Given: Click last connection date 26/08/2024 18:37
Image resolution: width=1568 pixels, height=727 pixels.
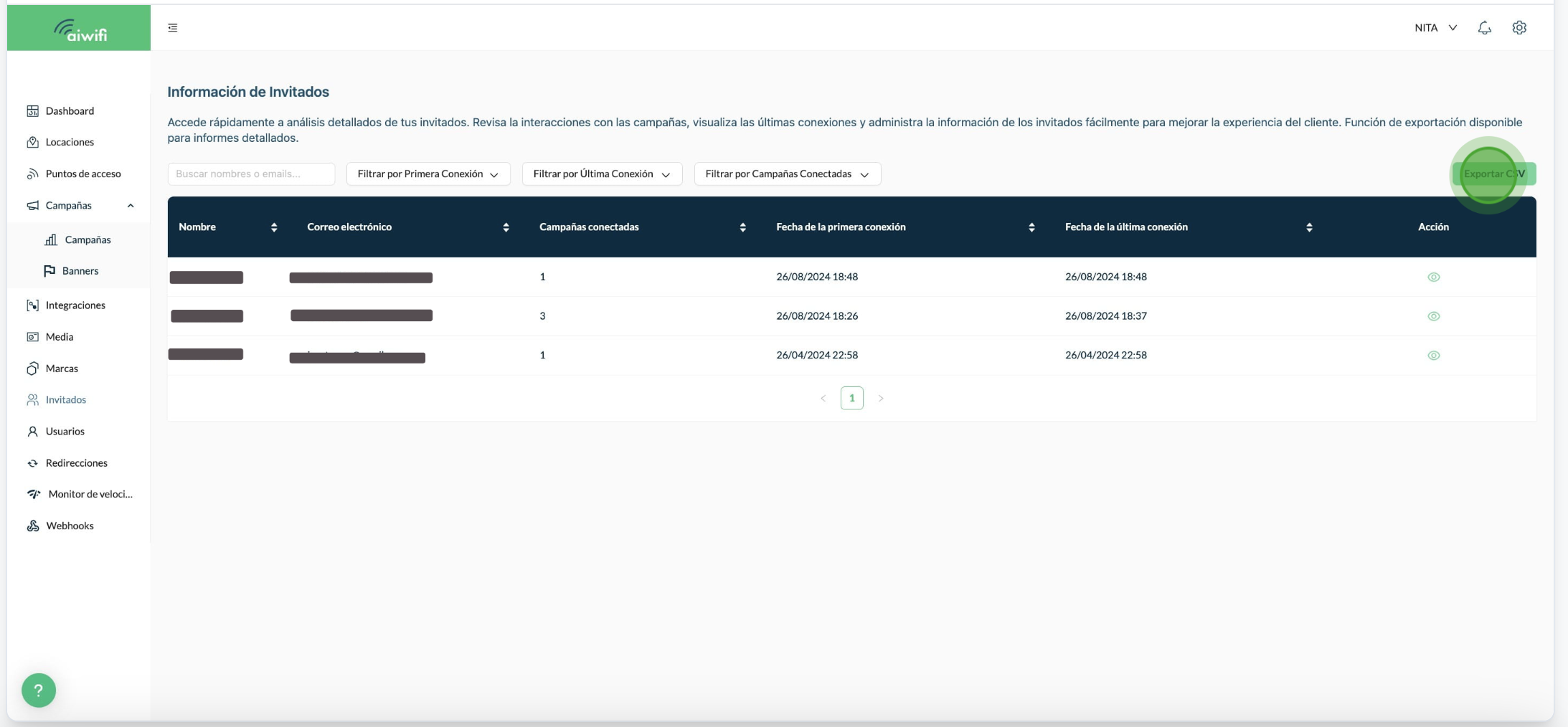Looking at the screenshot, I should 1106,315.
